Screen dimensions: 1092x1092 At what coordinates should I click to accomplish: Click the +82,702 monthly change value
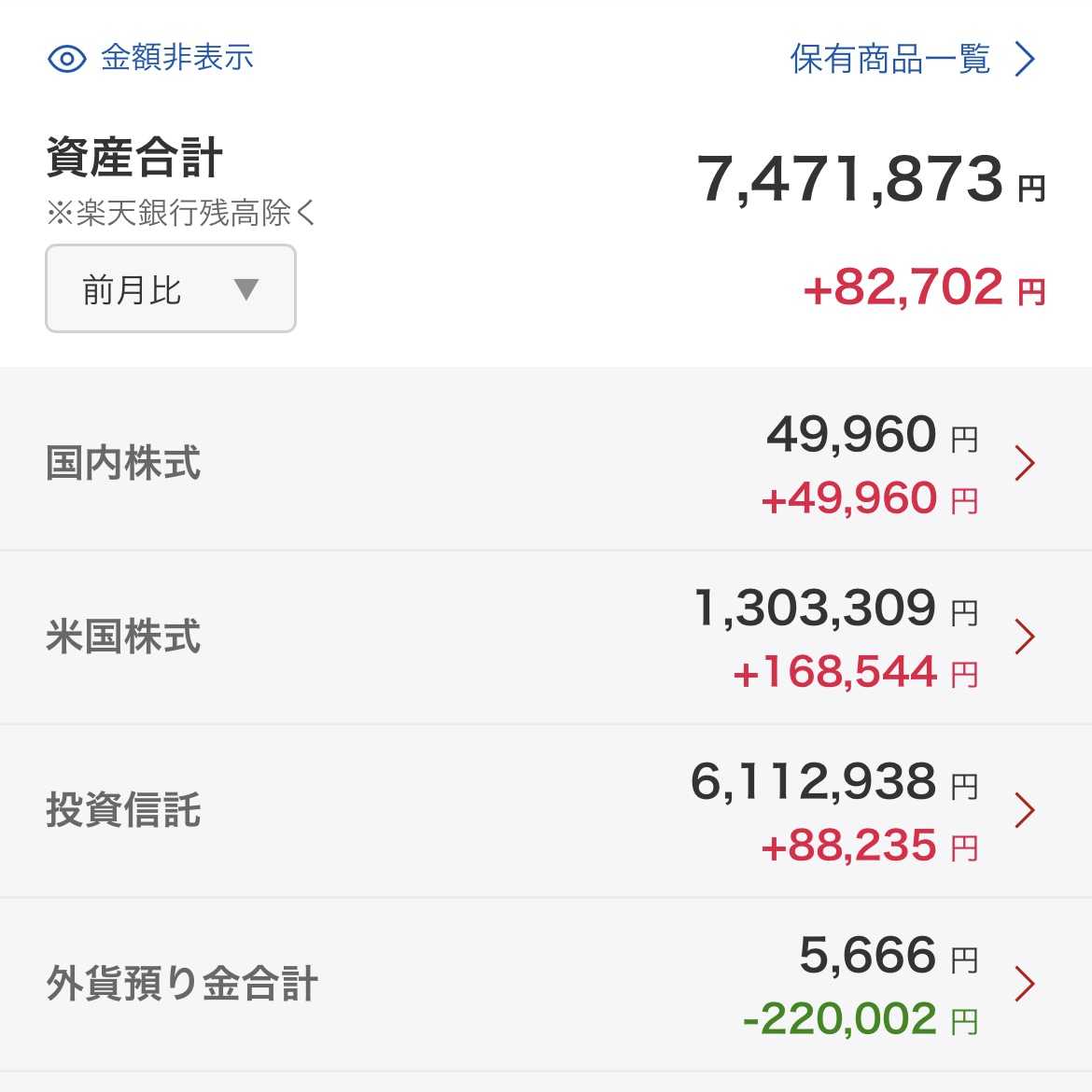click(903, 287)
